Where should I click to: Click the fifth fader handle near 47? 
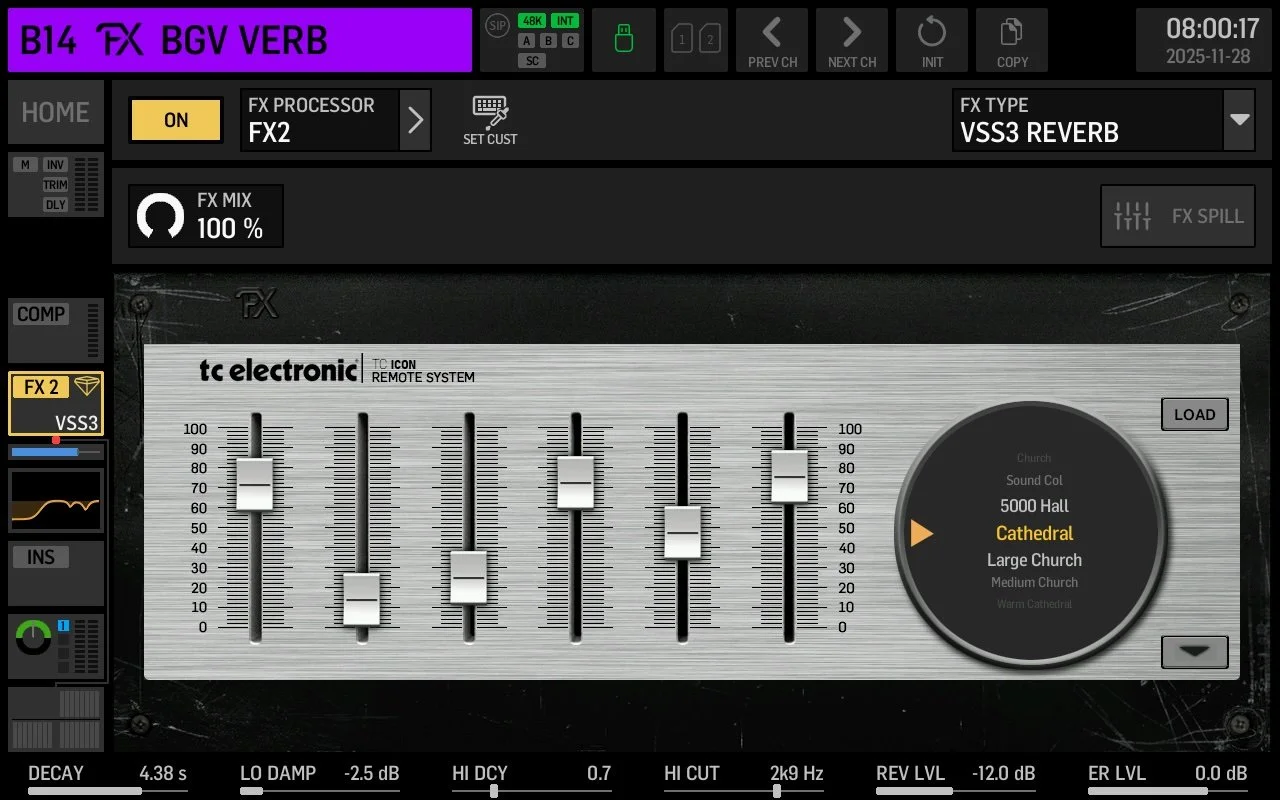[x=682, y=532]
